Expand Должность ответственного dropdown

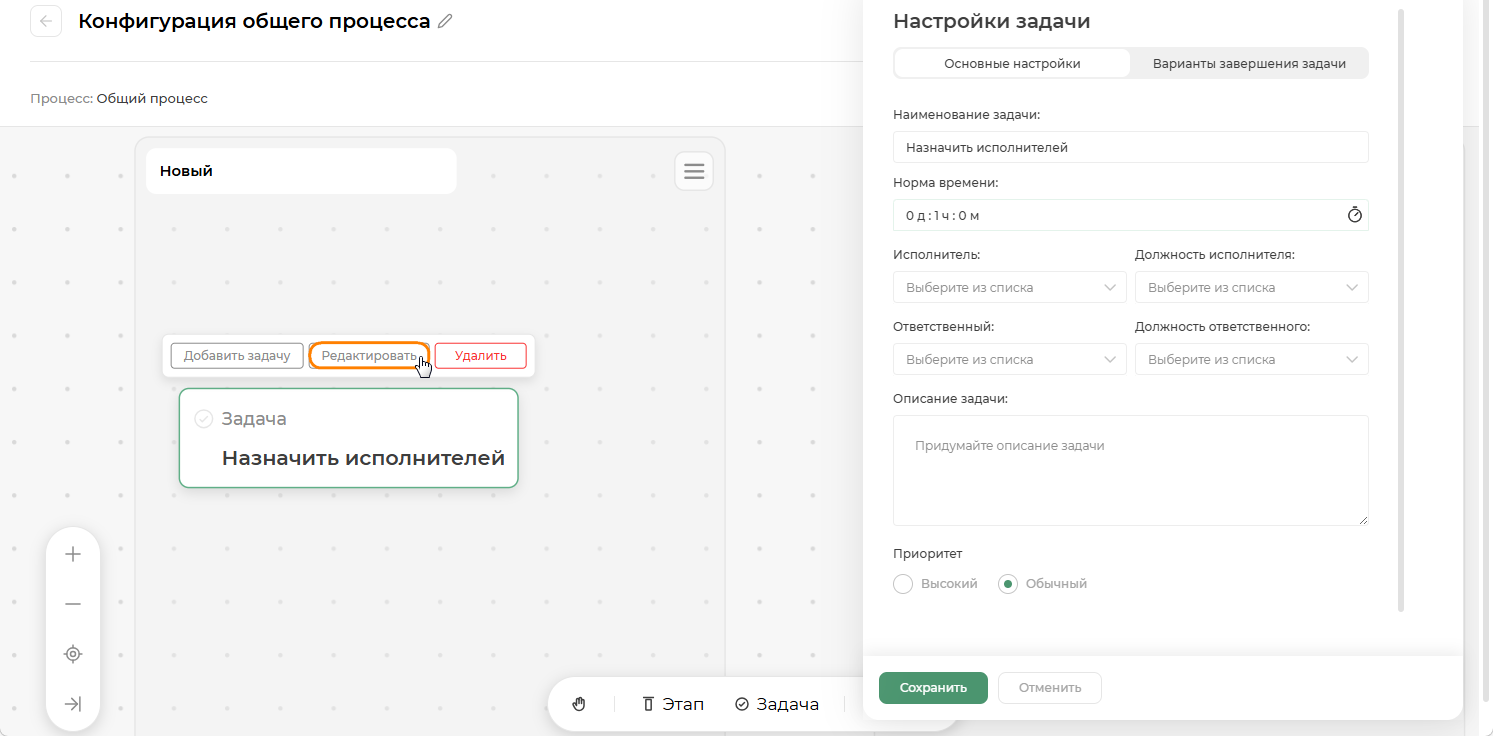click(1251, 360)
